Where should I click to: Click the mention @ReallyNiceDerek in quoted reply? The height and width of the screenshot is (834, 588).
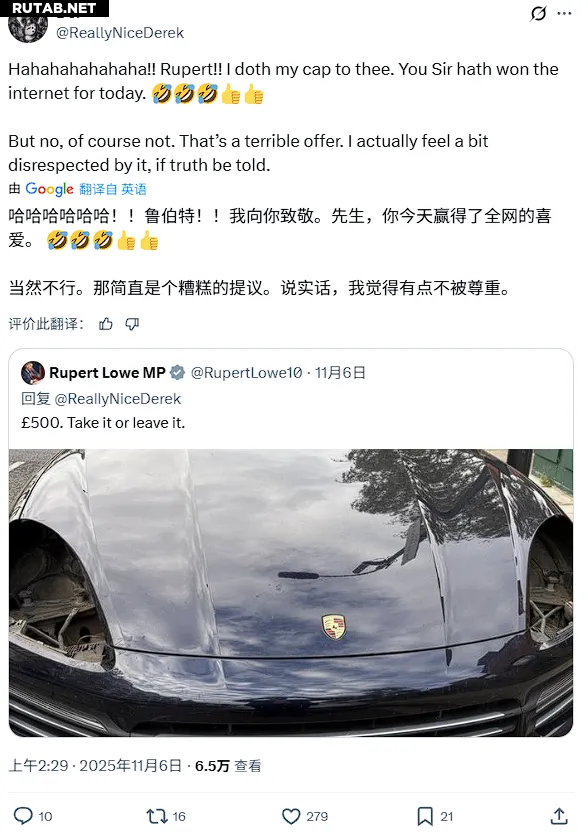tap(118, 399)
